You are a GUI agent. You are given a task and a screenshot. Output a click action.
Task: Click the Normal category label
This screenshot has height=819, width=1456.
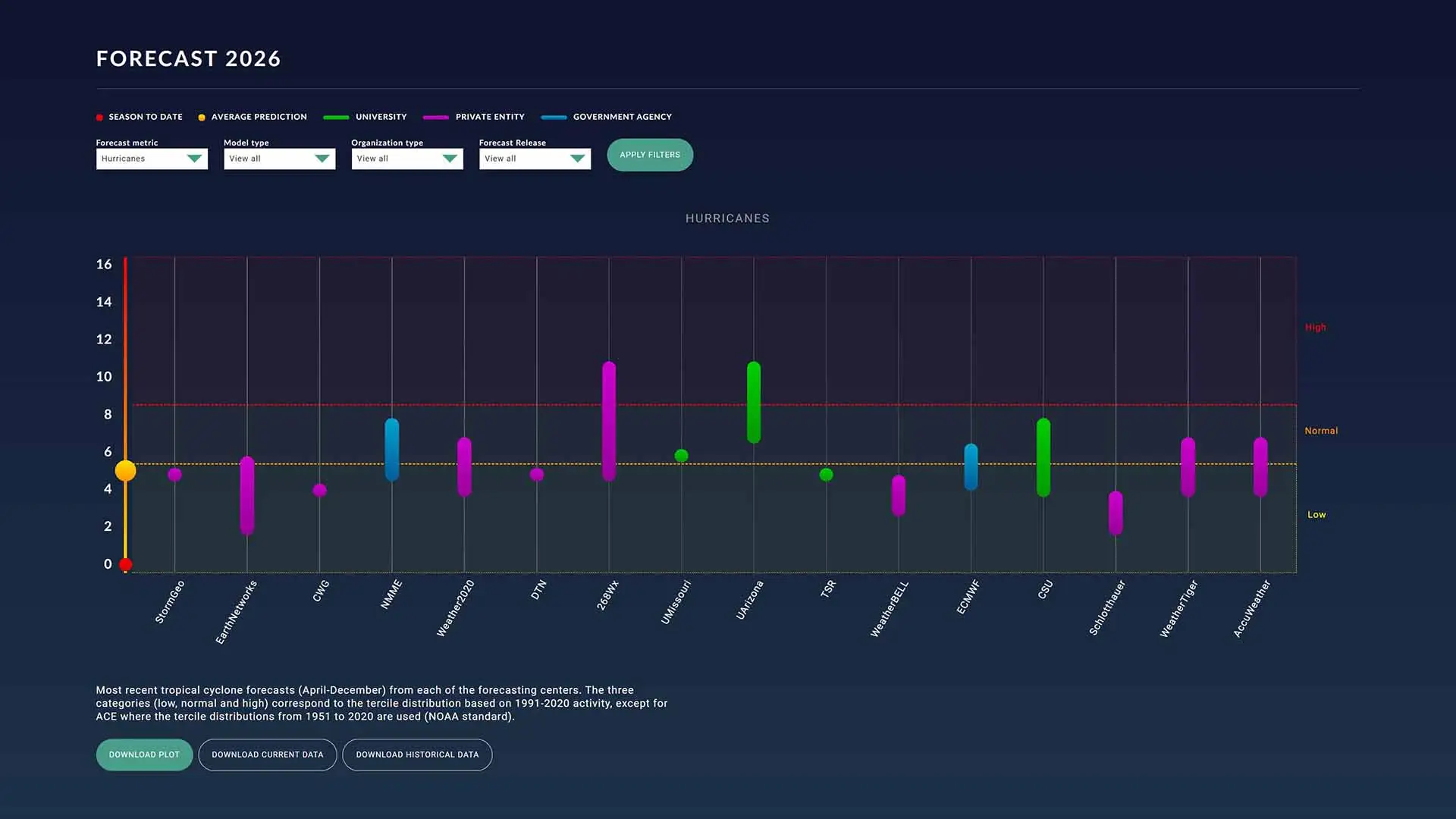(1321, 431)
